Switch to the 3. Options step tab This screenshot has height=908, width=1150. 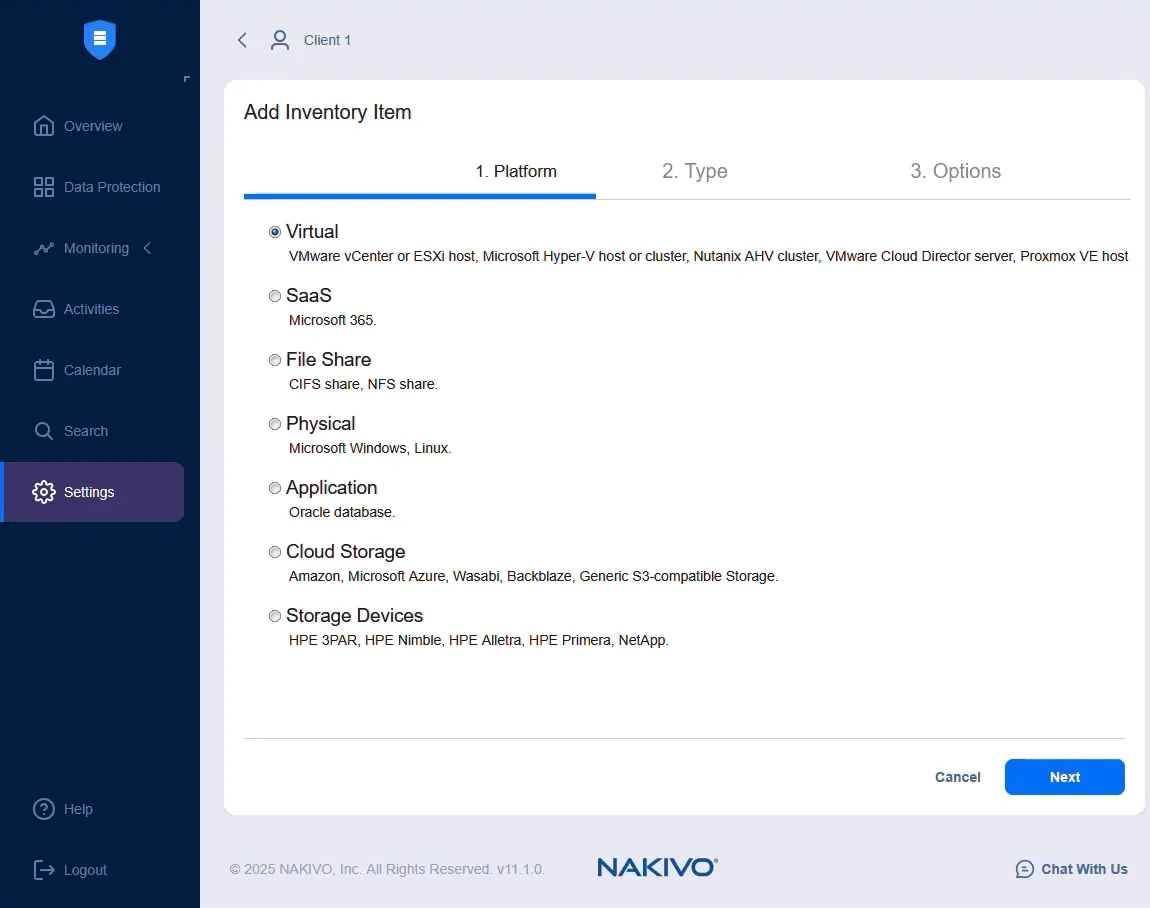coord(955,171)
